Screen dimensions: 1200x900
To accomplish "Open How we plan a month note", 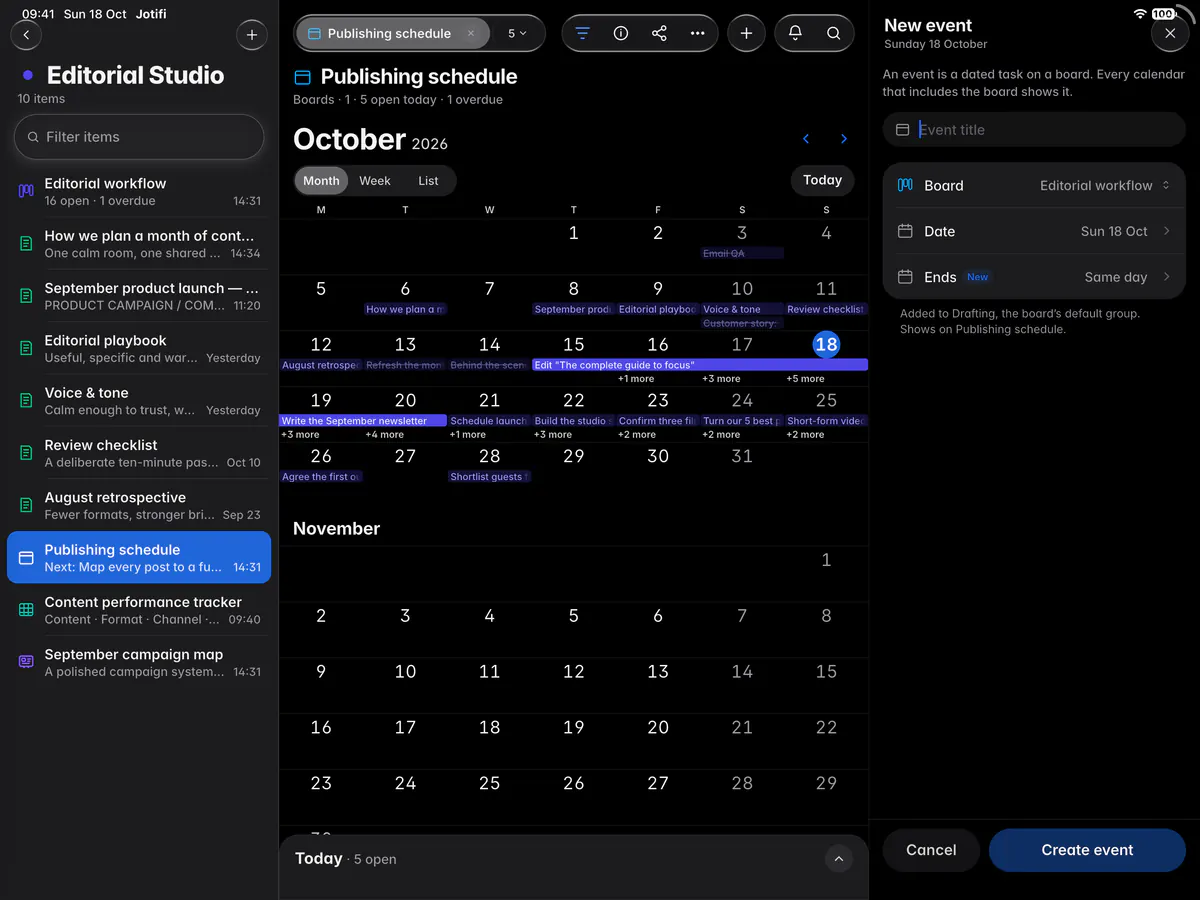I will click(x=139, y=244).
